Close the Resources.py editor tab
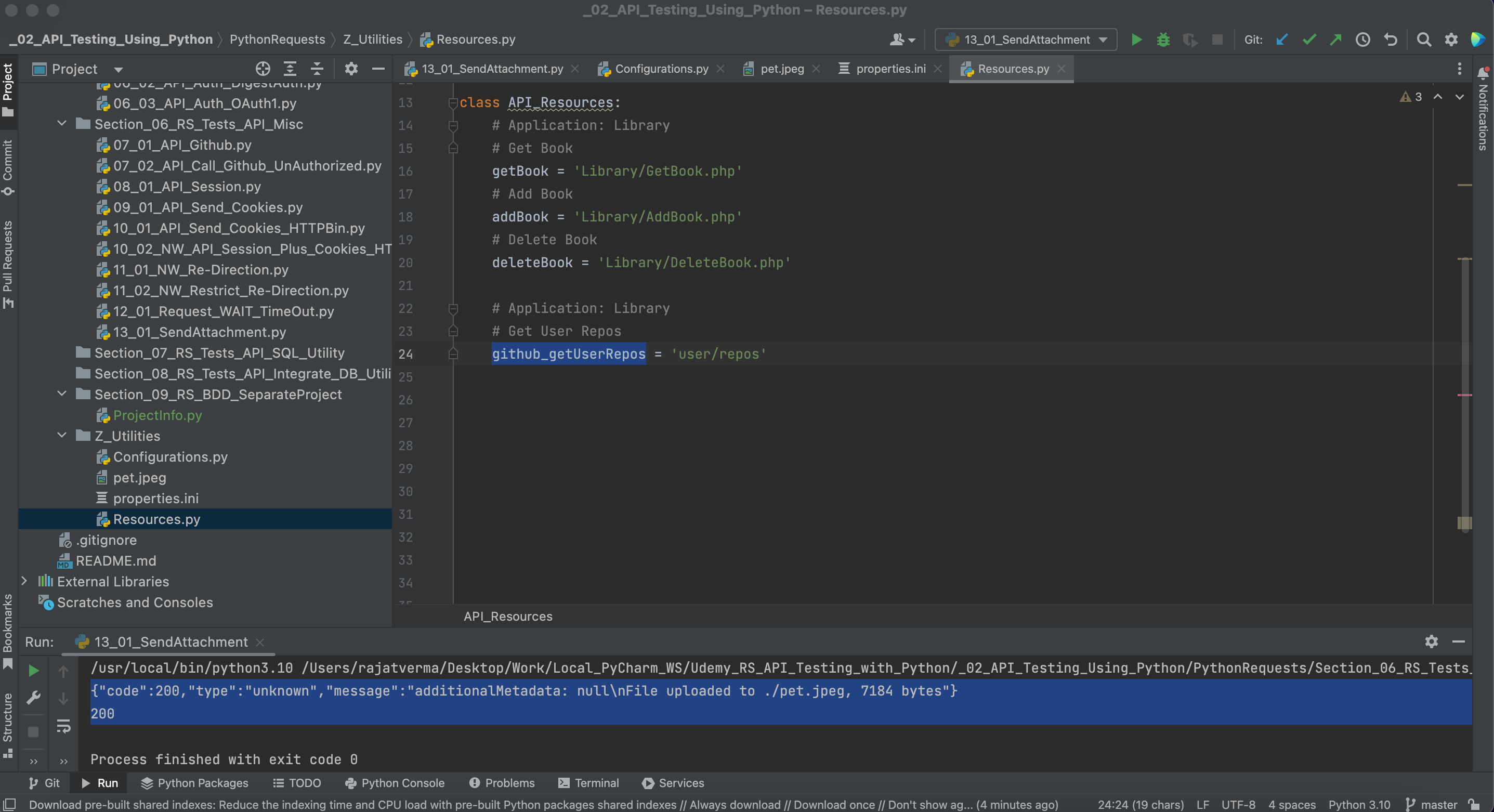 coord(1061,69)
